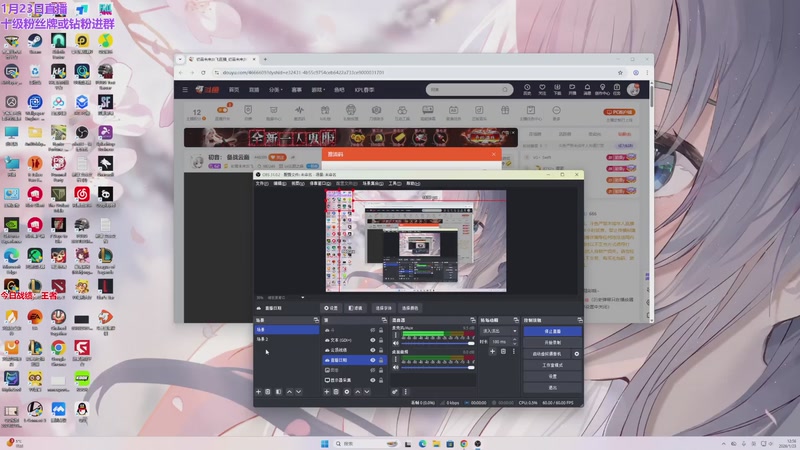
Task: Open Douyu history clock icon in header
Action: pos(527,89)
